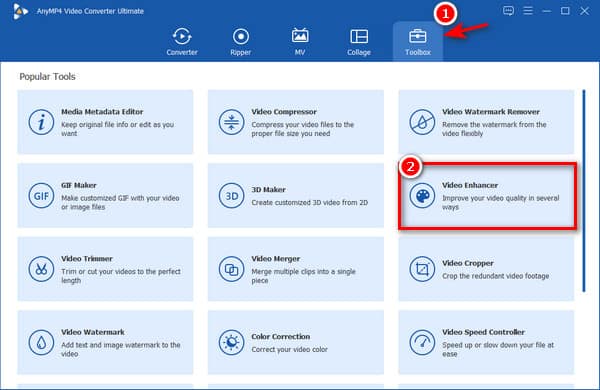This screenshot has width=600, height=390.
Task: Open the hamburger menu in title bar
Action: [x=528, y=11]
